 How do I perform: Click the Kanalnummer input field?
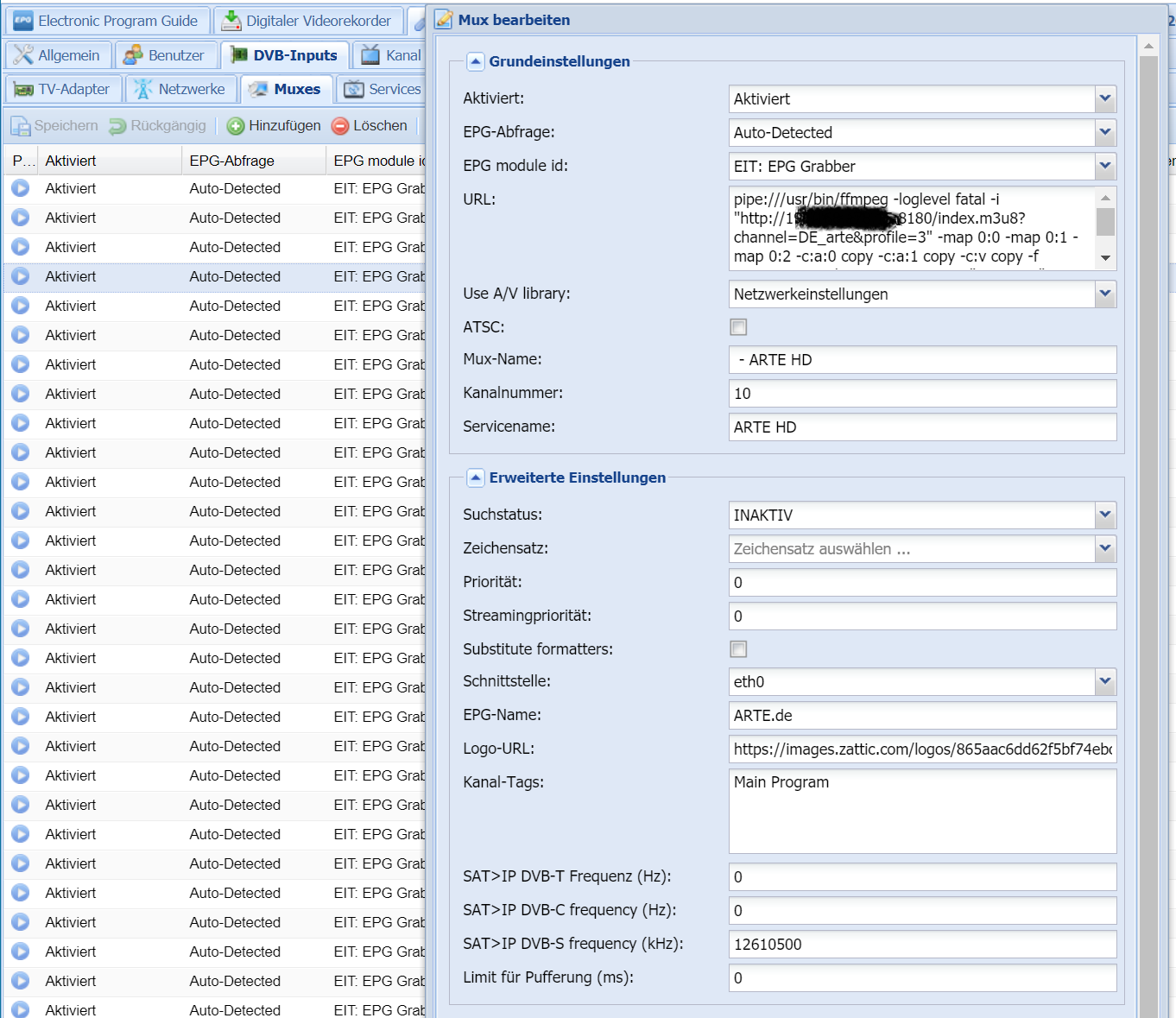923,394
